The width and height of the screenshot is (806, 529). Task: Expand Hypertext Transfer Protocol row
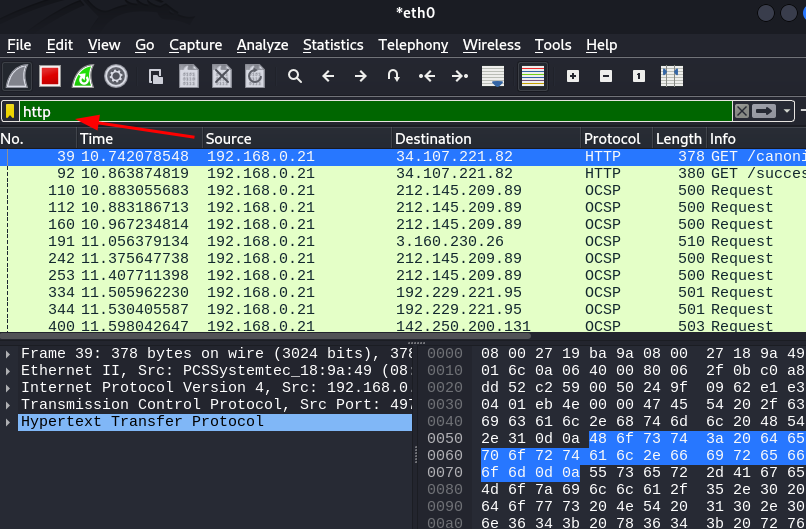tap(8, 422)
